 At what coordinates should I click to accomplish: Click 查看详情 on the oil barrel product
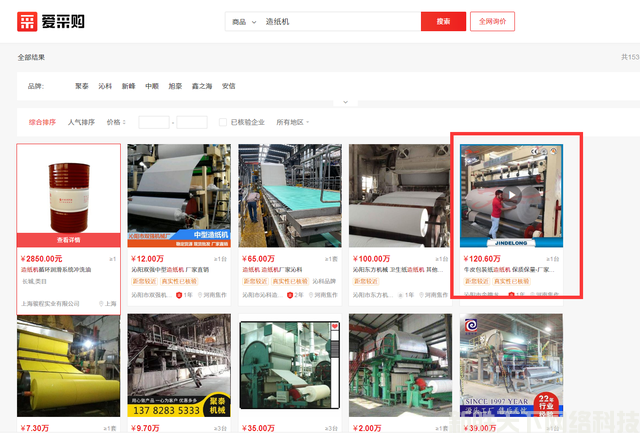pos(69,240)
